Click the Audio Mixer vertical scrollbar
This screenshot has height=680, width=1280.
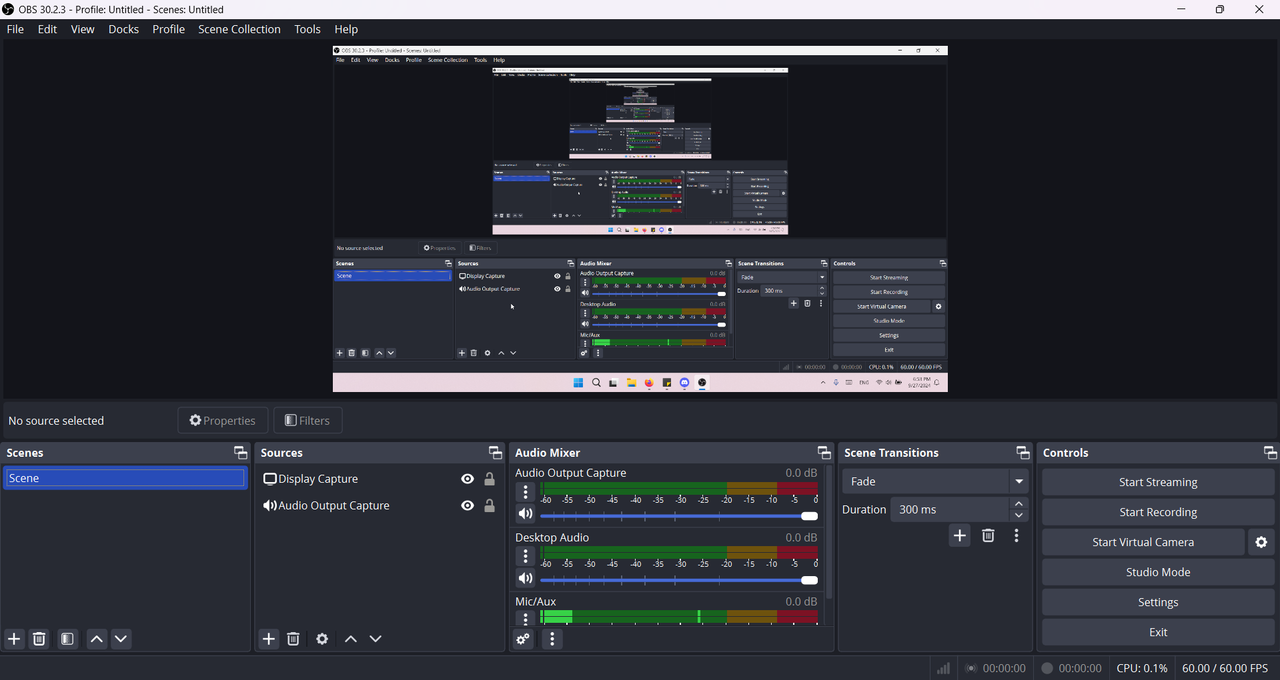829,533
